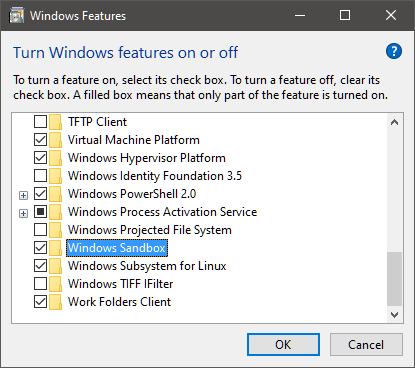Viewport: 415px width, 368px height.
Task: Expand the Windows Process Activation Service node
Action: point(23,213)
